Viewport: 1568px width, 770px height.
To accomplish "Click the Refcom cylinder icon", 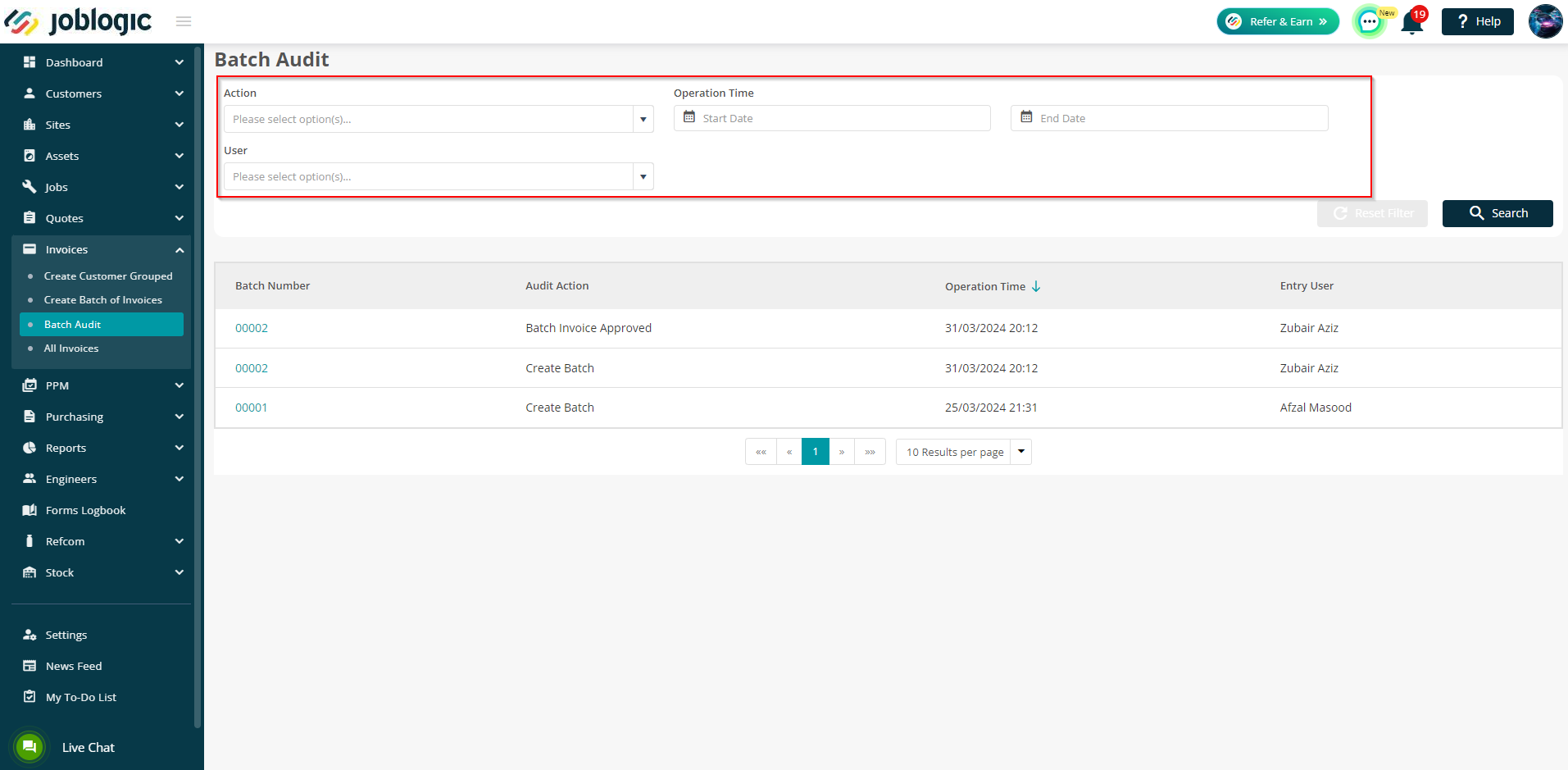I will pos(30,541).
